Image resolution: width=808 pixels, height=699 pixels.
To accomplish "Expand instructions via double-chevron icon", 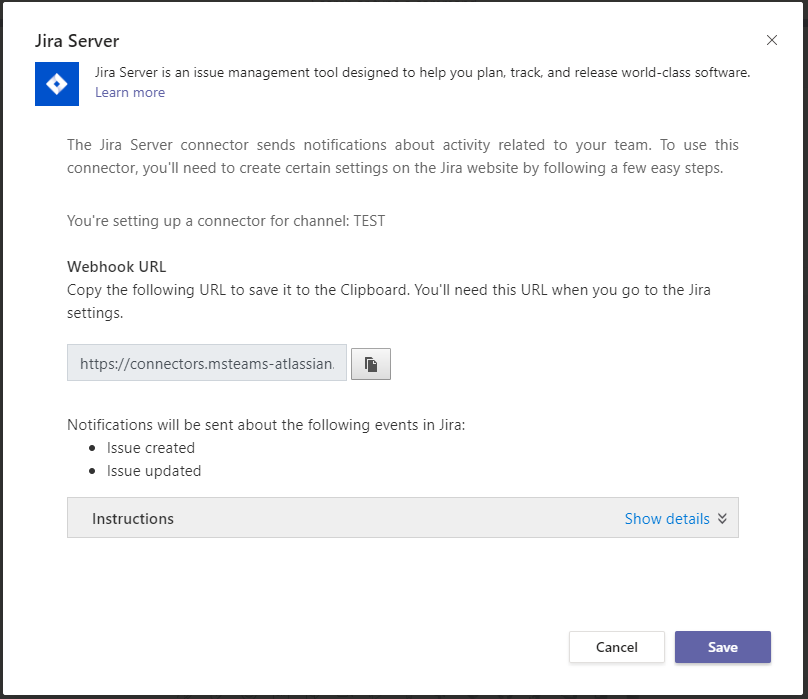I will click(x=722, y=519).
